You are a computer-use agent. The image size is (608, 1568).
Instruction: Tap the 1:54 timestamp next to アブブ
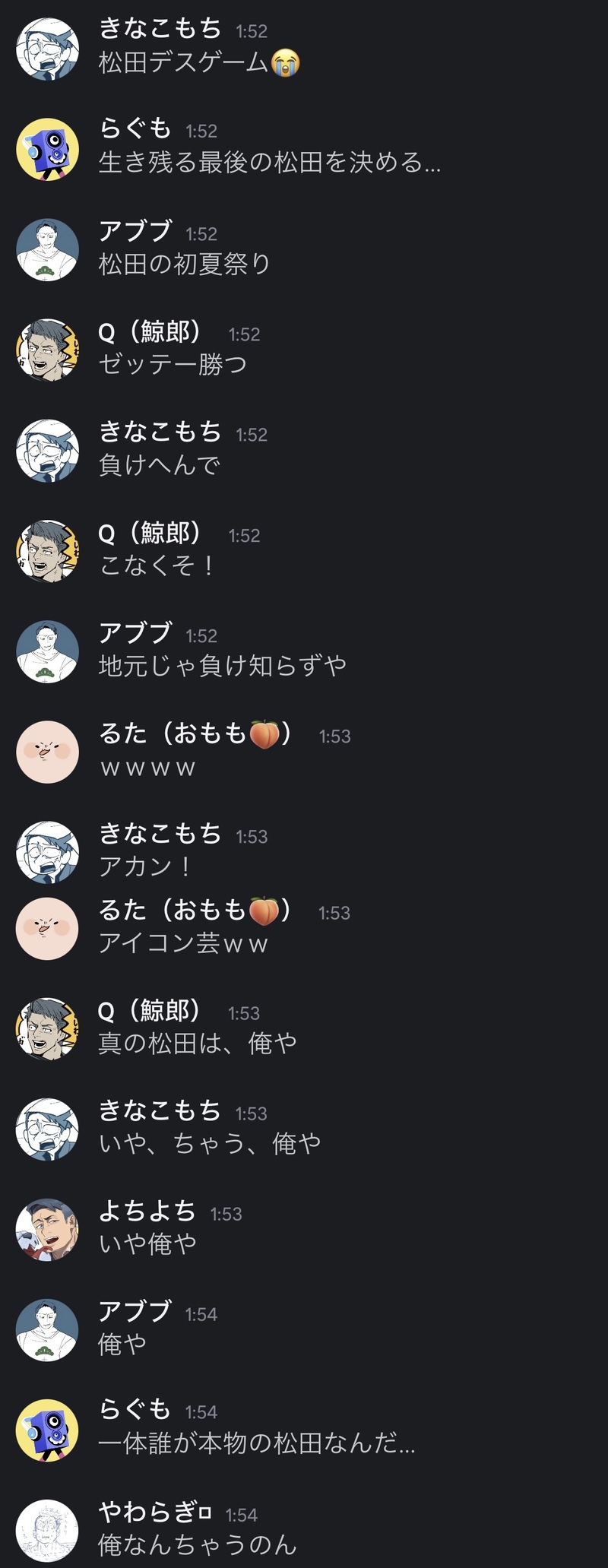[x=201, y=1314]
